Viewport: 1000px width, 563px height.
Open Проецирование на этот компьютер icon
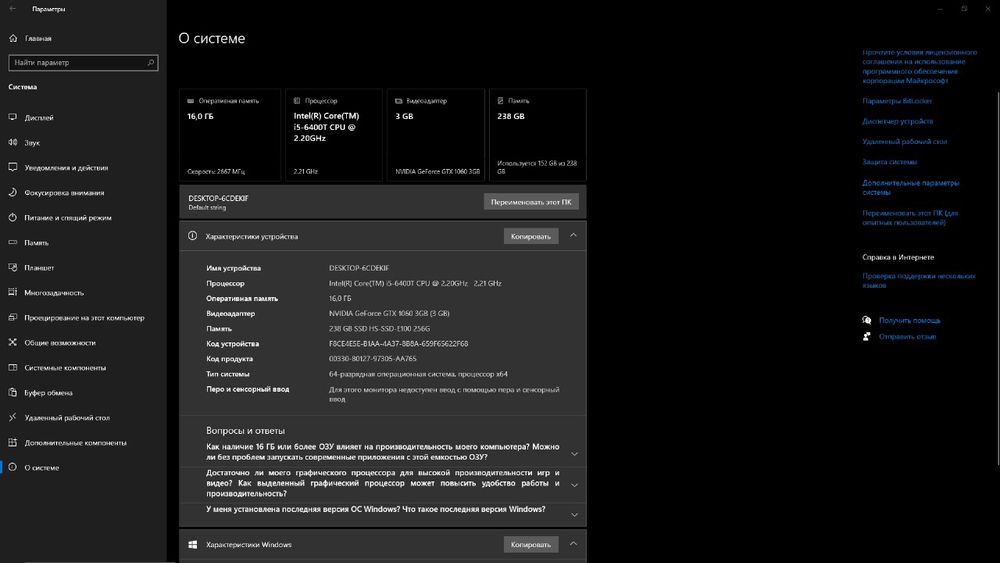13,317
